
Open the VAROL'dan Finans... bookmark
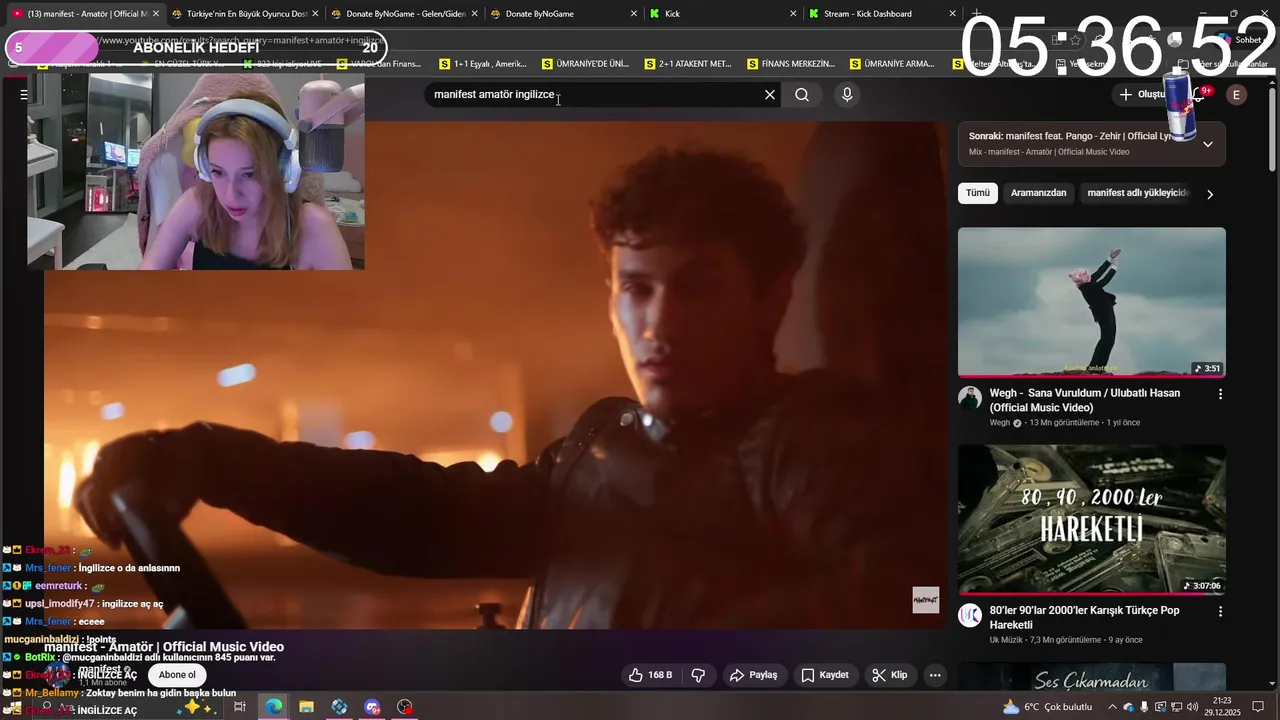[380, 64]
